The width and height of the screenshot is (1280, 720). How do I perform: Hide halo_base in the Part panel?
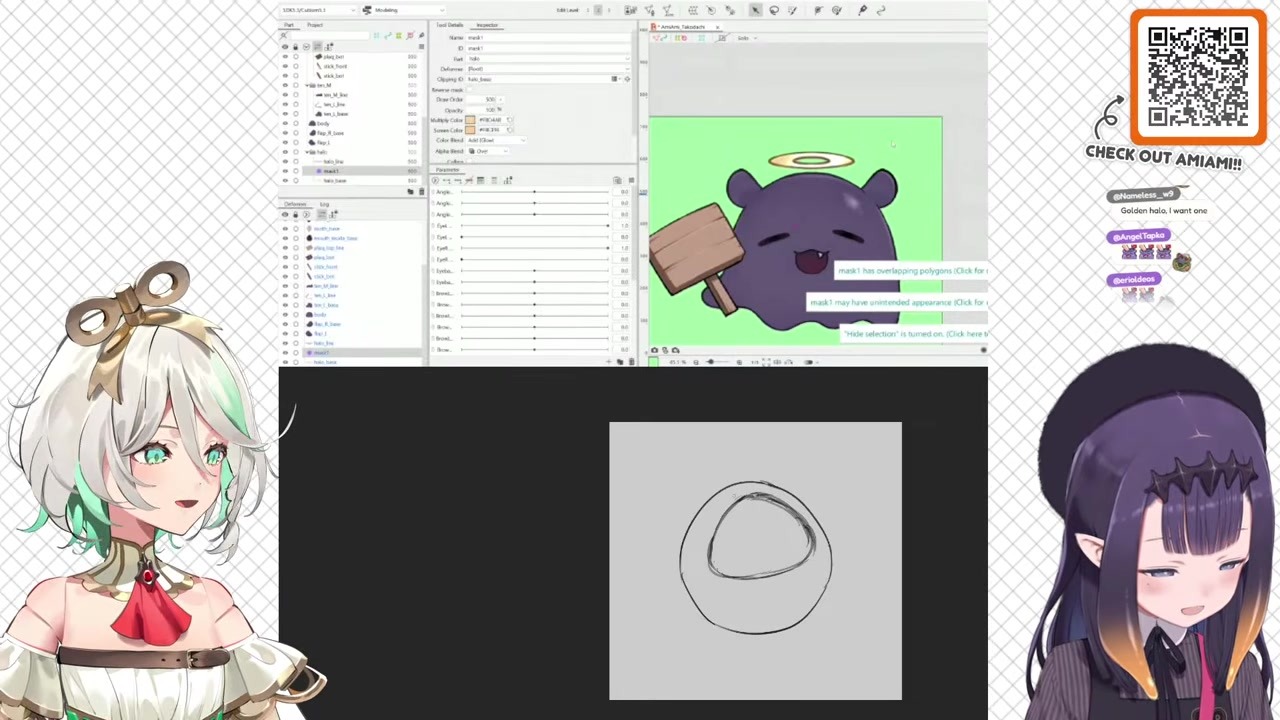285,180
